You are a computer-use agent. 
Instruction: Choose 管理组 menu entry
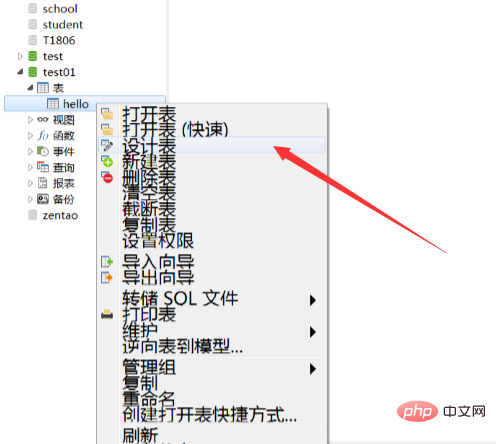(x=212, y=367)
